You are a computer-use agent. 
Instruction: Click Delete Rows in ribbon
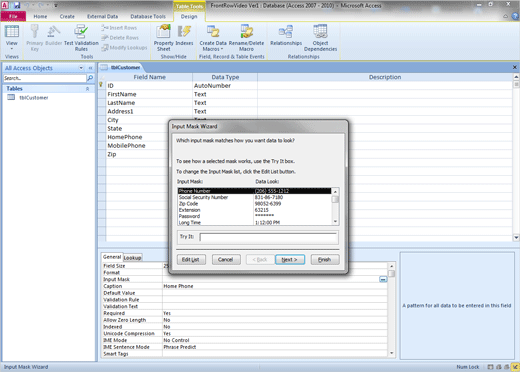[120, 38]
